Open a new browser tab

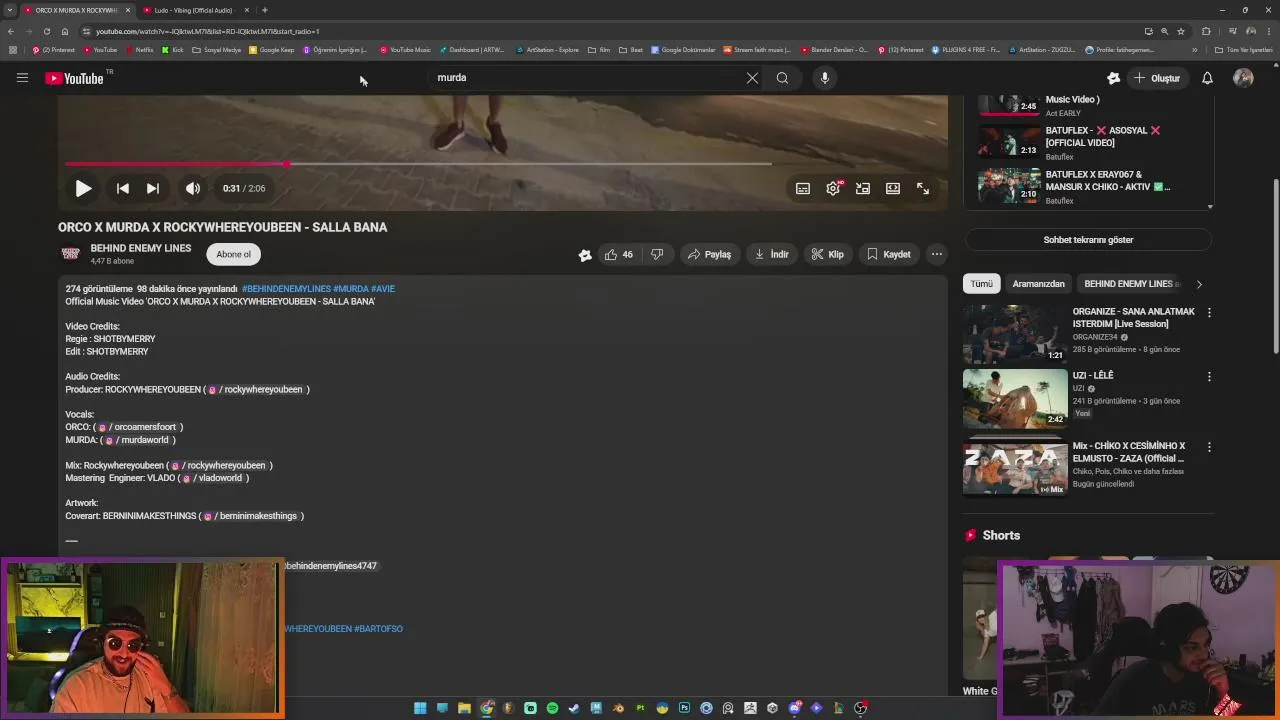[x=265, y=10]
